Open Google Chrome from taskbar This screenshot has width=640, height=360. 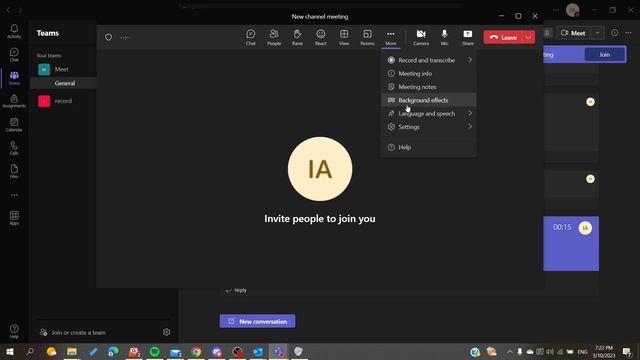[x=196, y=351]
